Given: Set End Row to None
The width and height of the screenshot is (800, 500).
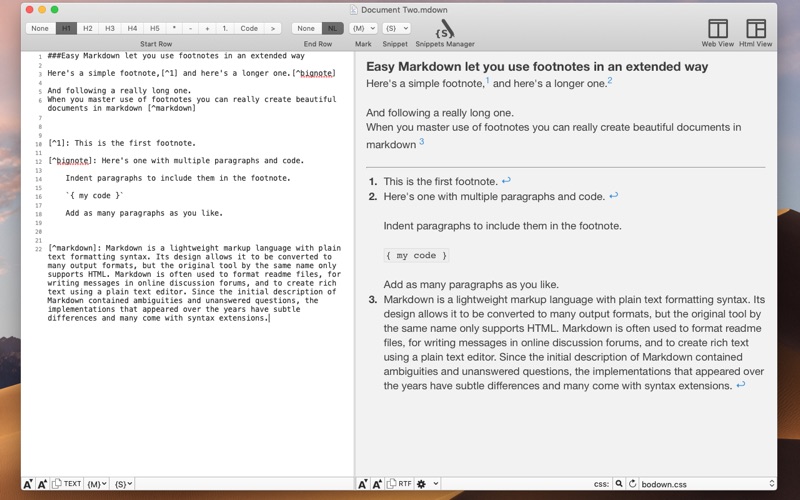Looking at the screenshot, I should point(306,29).
